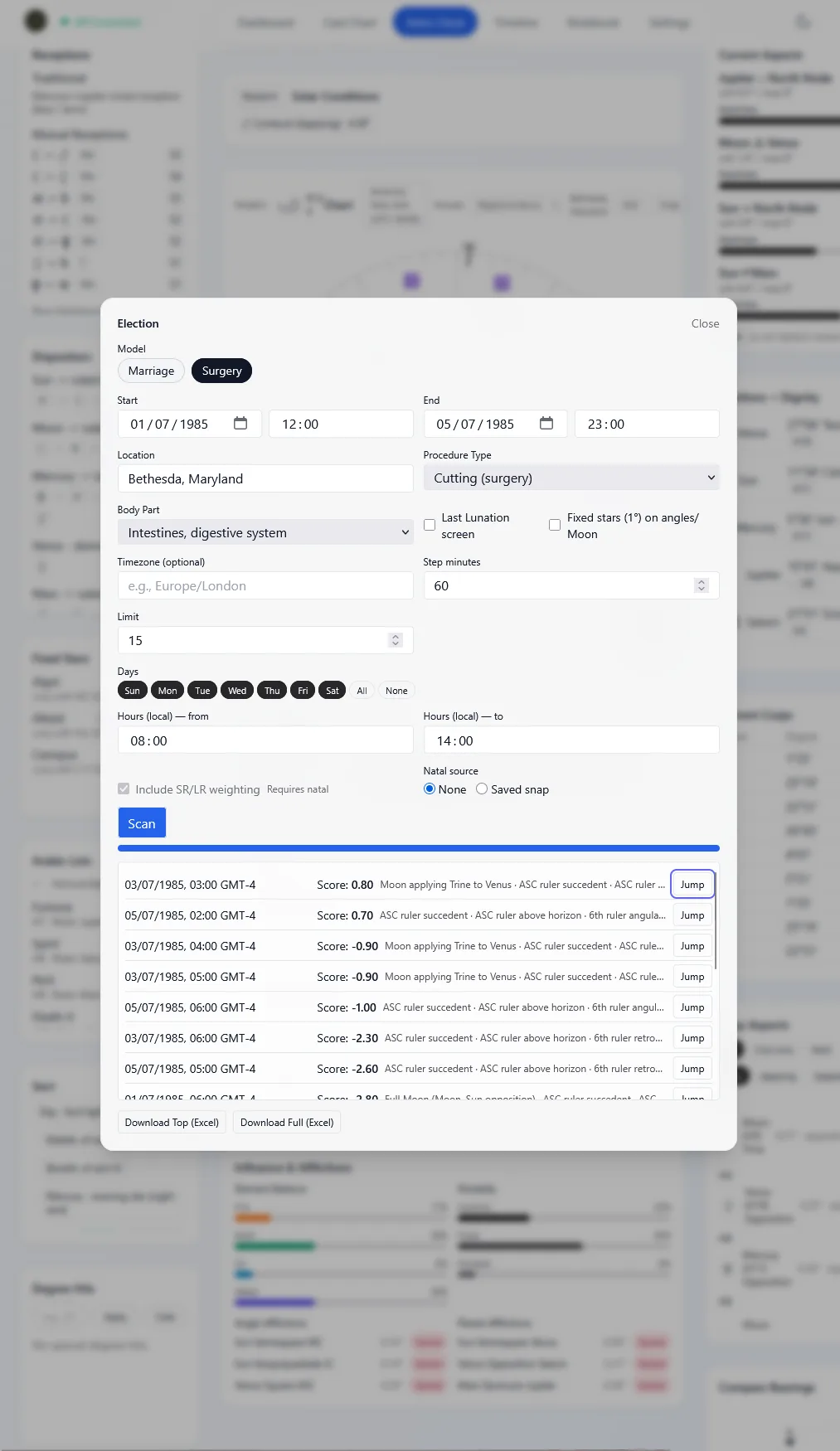Check Fixed stars on angles/Moon option
The width and height of the screenshot is (840, 1451).
click(555, 525)
